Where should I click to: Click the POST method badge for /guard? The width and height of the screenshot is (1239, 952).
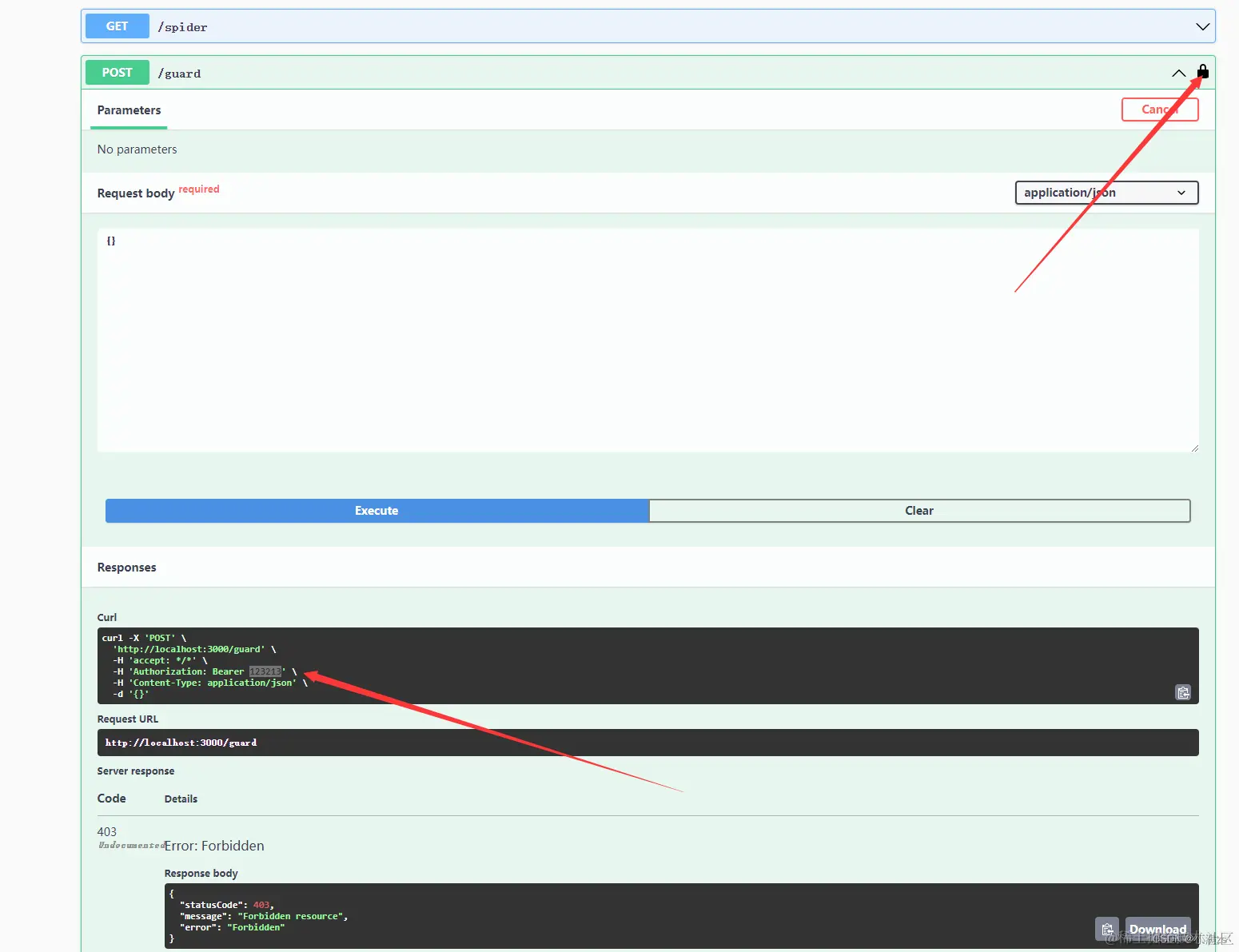click(117, 73)
